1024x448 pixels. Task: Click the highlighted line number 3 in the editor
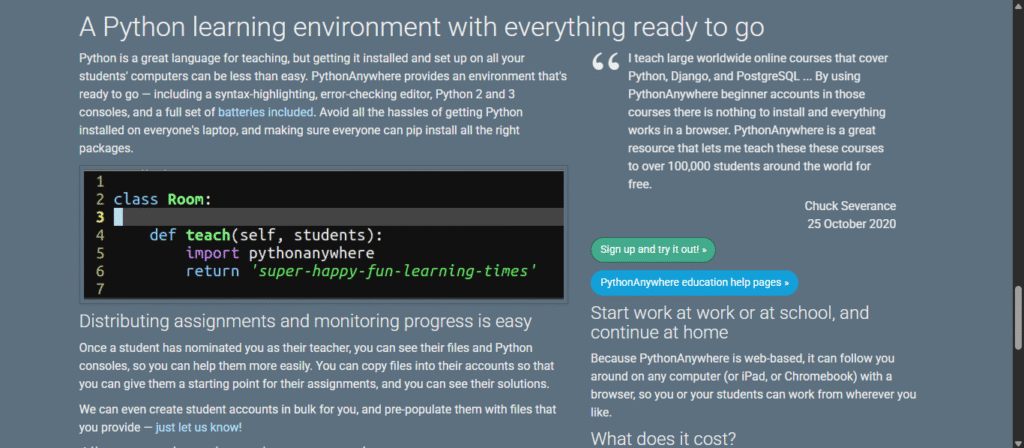point(100,217)
